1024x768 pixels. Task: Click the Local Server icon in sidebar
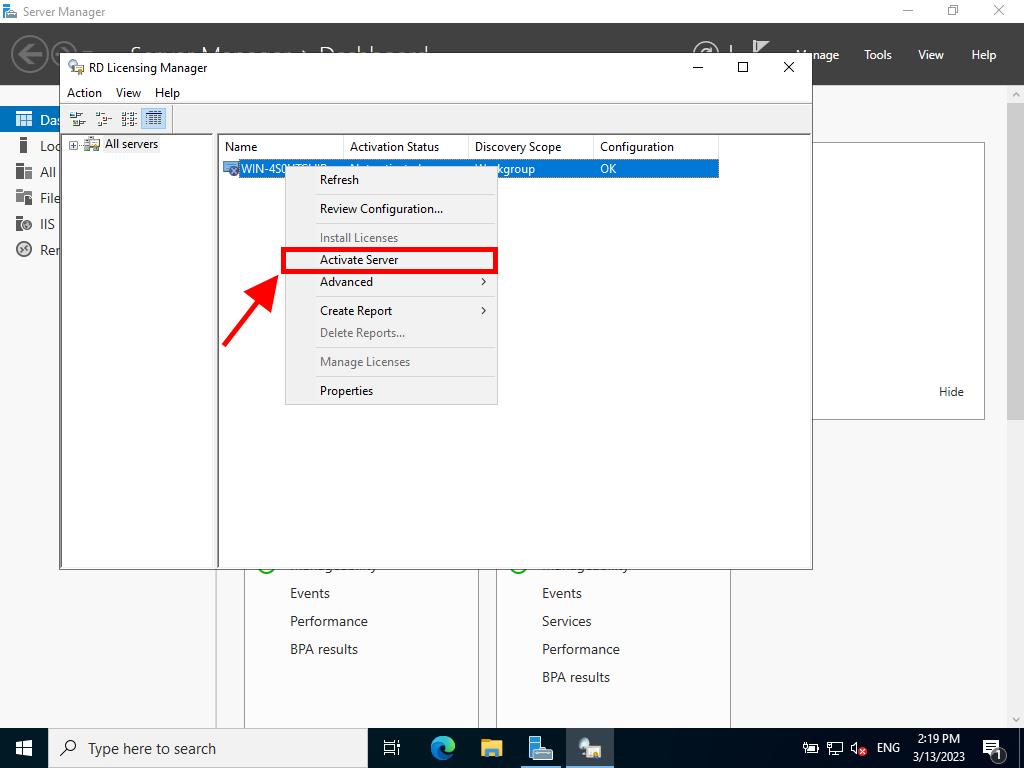point(24,145)
